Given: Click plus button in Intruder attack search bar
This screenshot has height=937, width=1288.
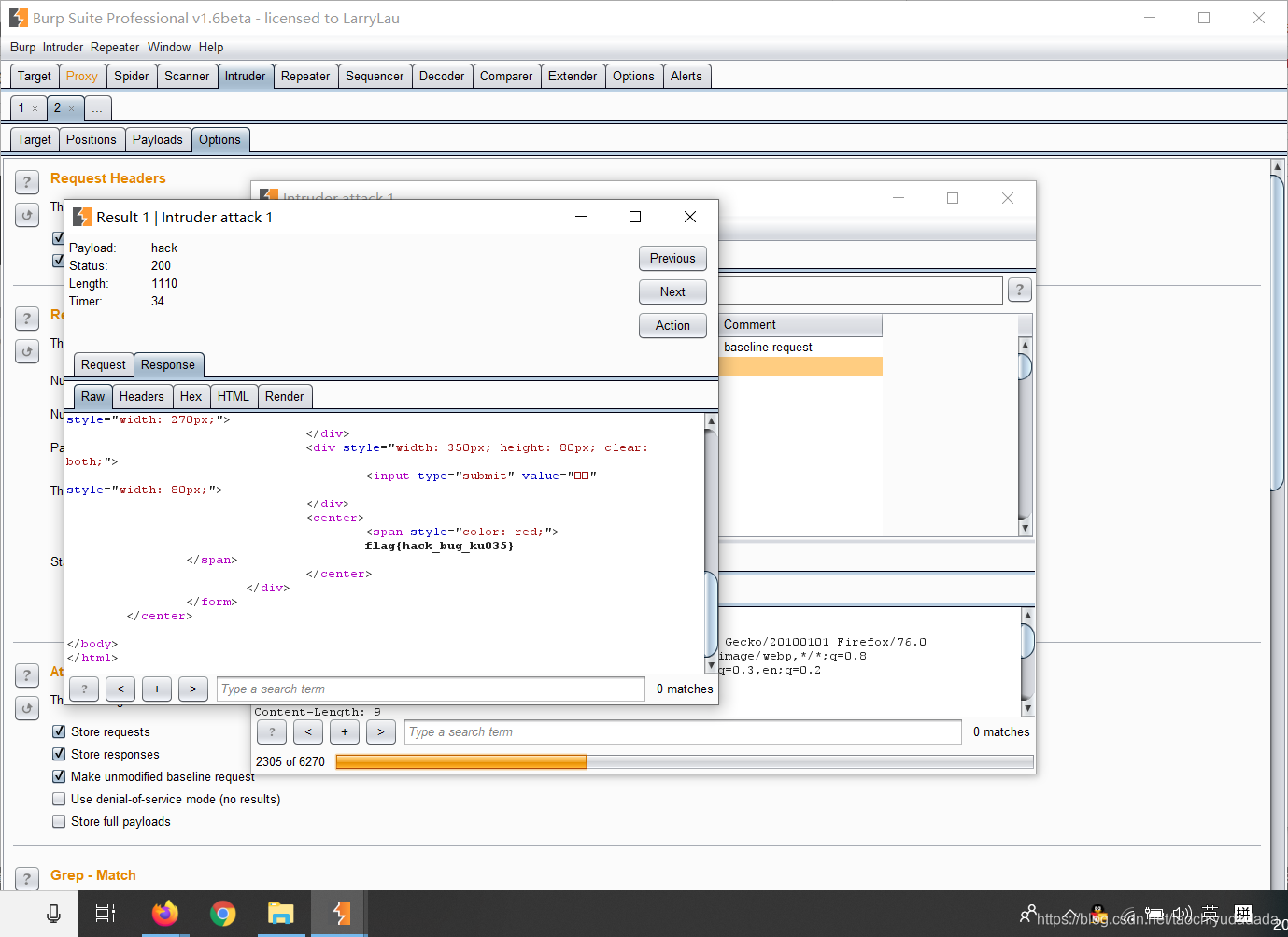Looking at the screenshot, I should click(345, 731).
